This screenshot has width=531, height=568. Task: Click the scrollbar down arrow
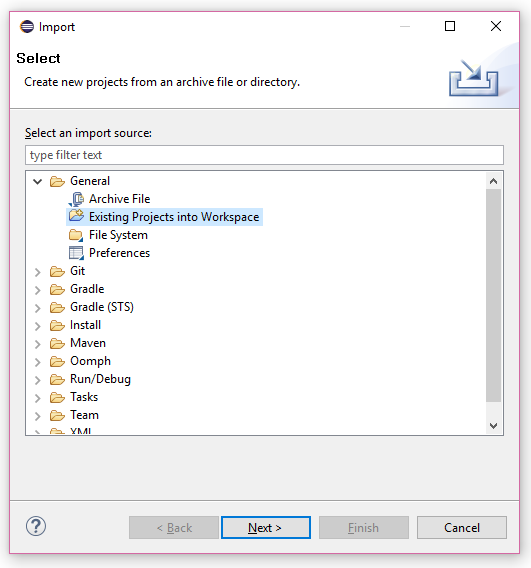pos(493,425)
